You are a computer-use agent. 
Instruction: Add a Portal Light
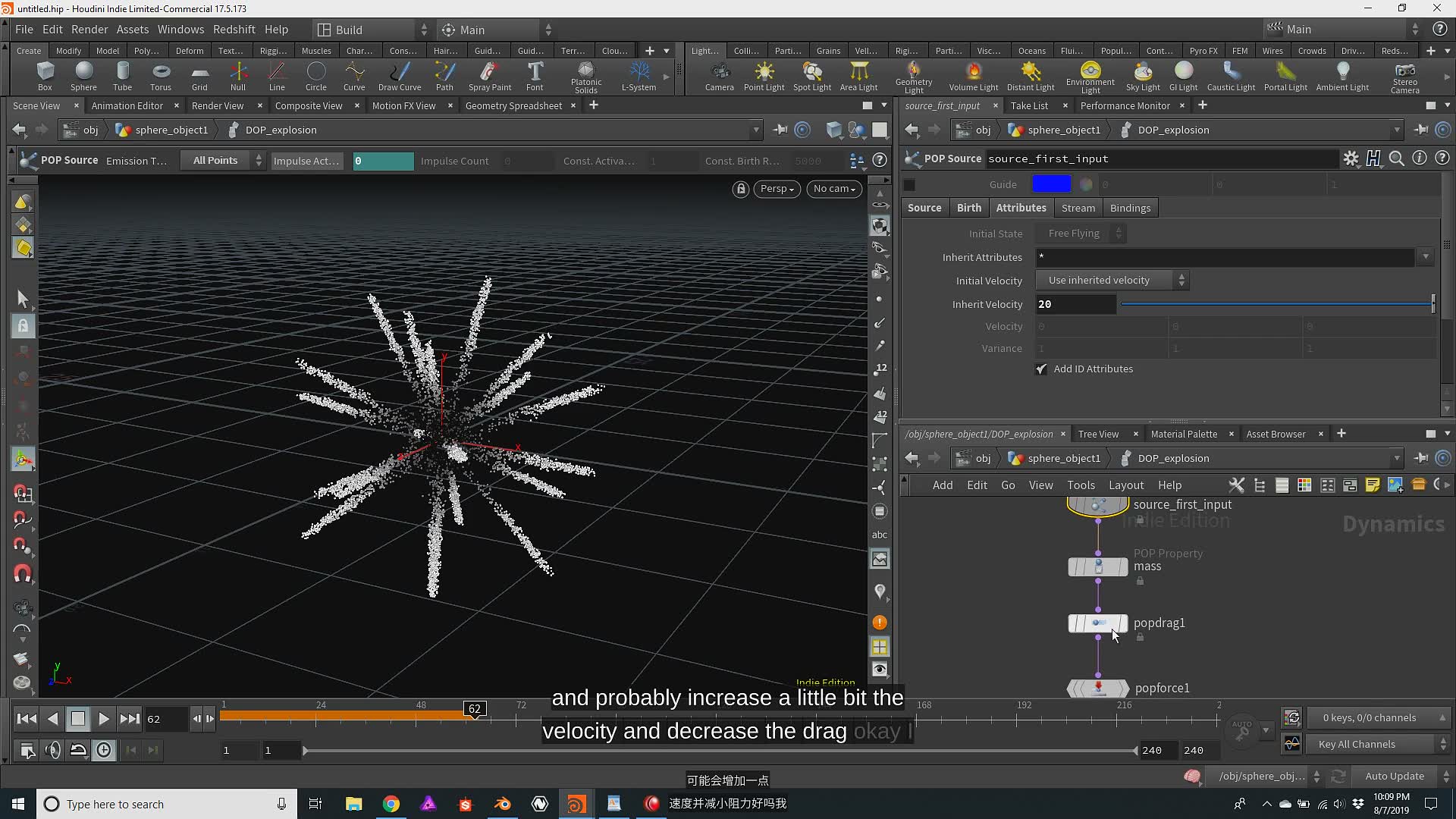1285,77
